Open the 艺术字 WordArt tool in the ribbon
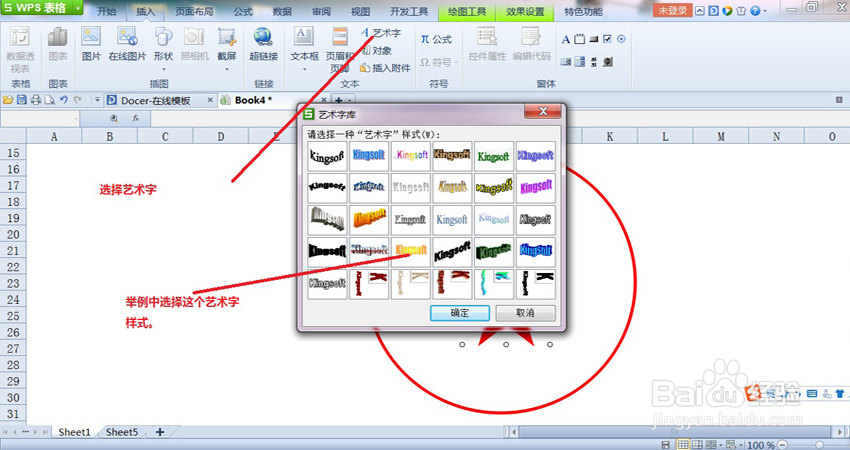 (x=381, y=33)
